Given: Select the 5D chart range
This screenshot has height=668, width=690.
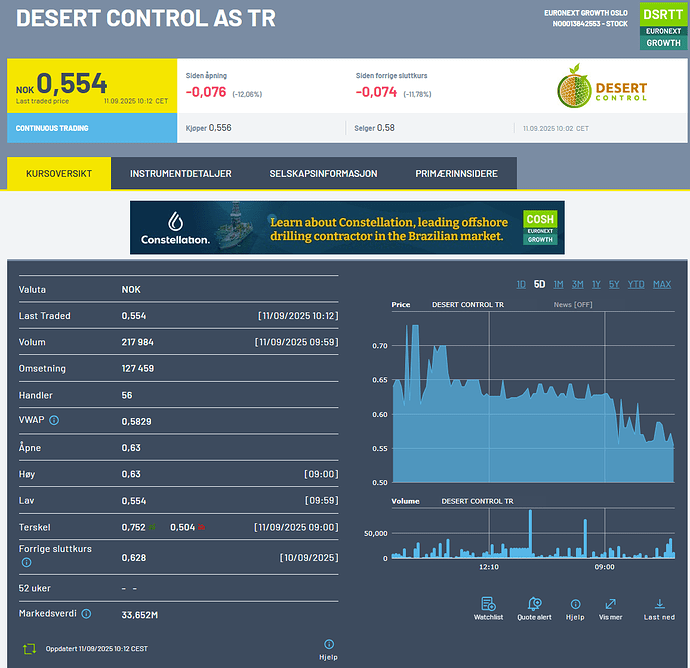Looking at the screenshot, I should coord(540,284).
